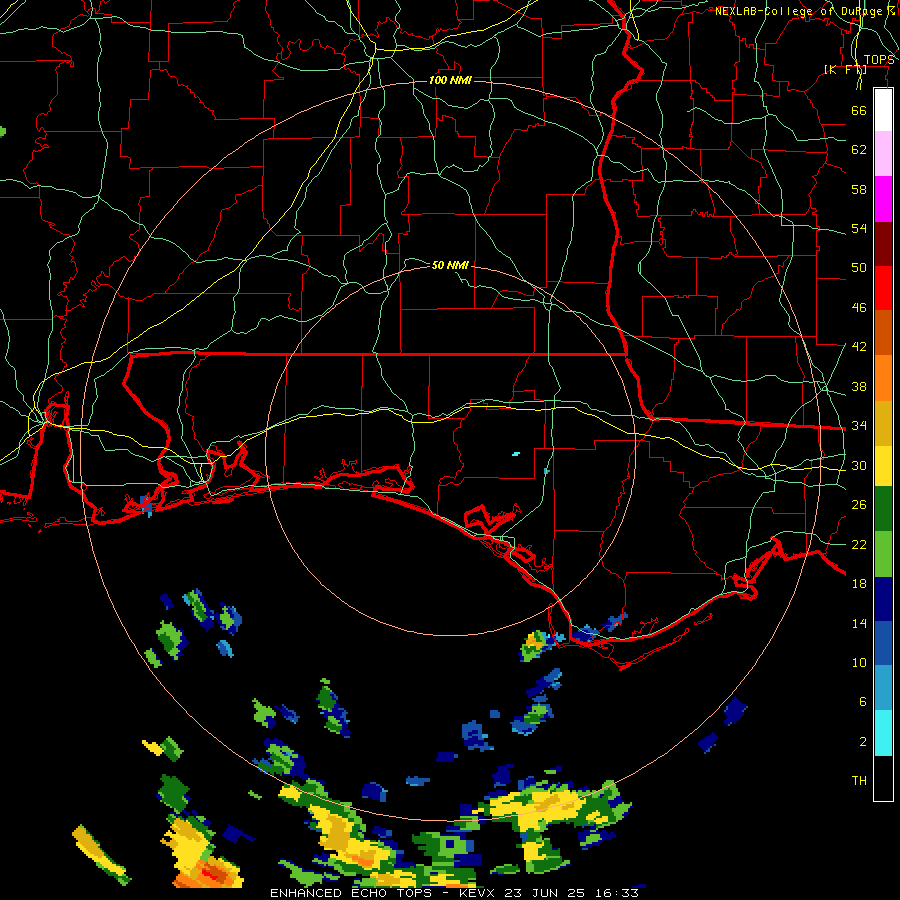
Task: Click the legend value 46
Action: pyautogui.click(x=859, y=308)
